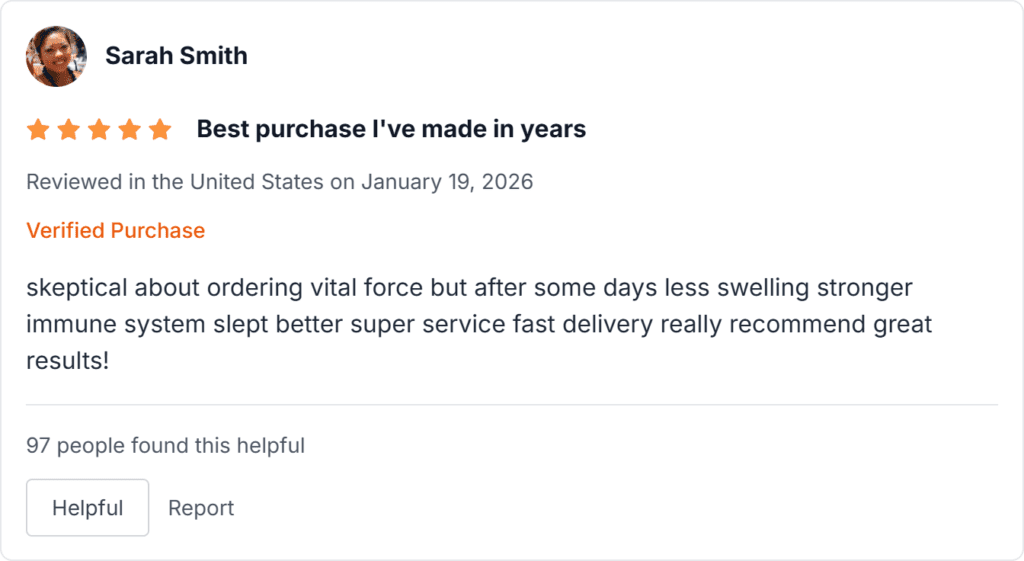Screen dimensions: 1024x561
Task: Open Sarah Smith's profile picture
Action: click(x=56, y=56)
